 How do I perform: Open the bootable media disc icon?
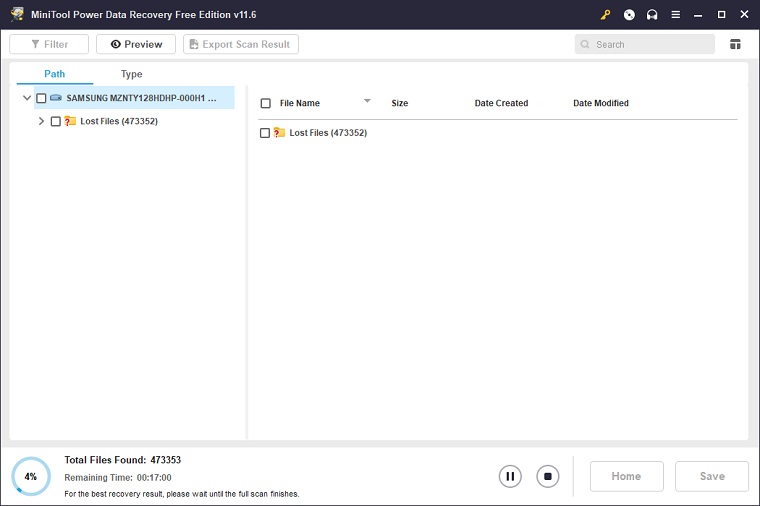click(629, 15)
